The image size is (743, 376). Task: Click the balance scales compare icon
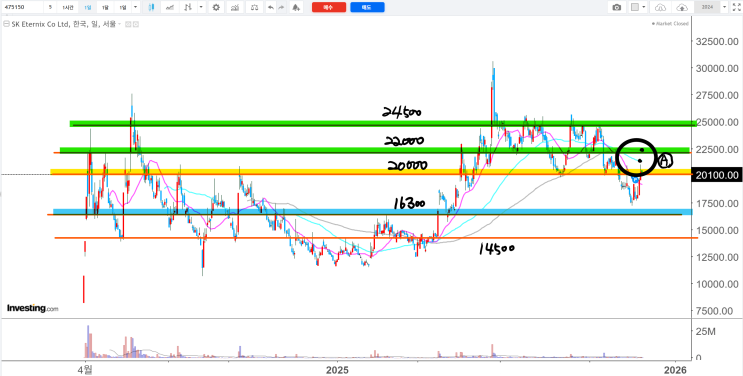[x=255, y=7]
